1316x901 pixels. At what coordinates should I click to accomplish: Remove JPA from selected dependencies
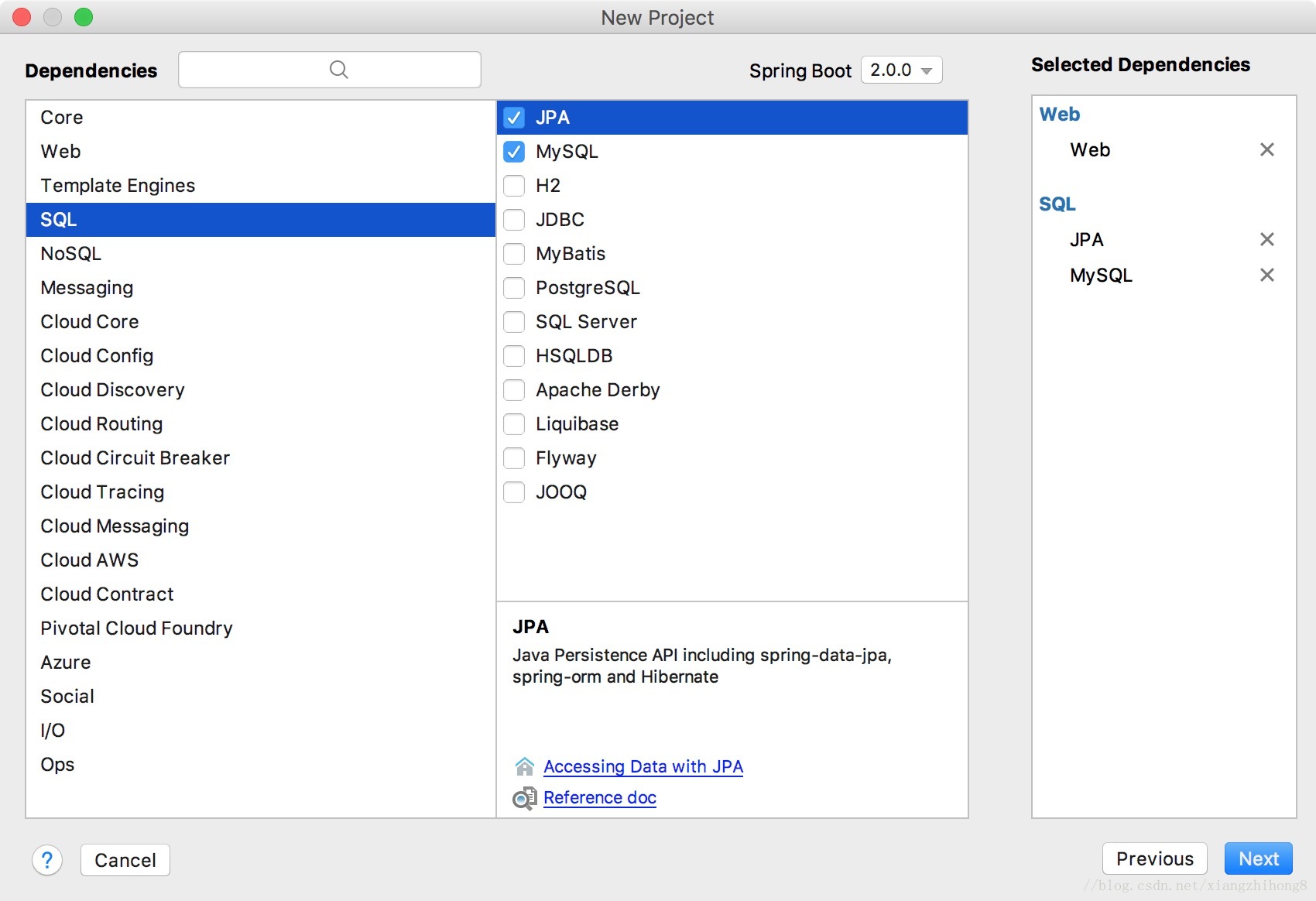coord(1266,239)
